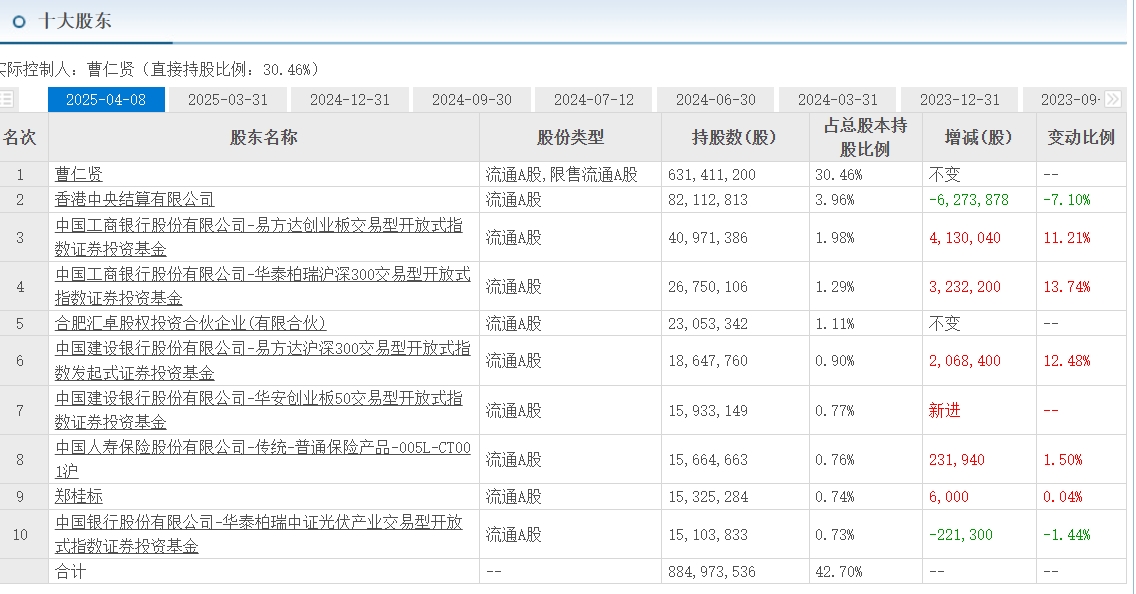Click holdings value 15,325,284
Viewport: 1136px width, 594px height.
(708, 497)
